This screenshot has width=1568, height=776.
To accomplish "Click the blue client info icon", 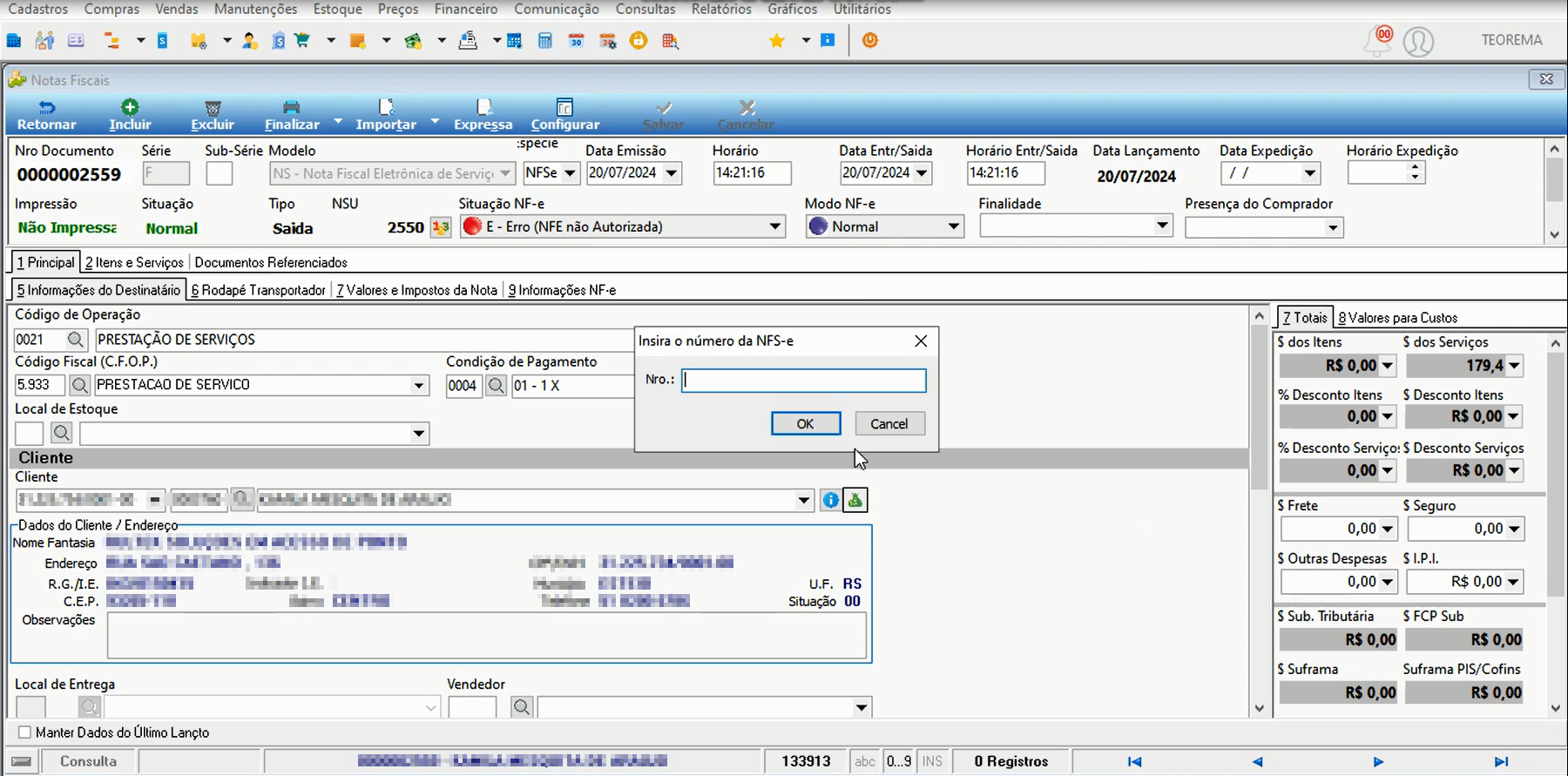I will point(830,500).
